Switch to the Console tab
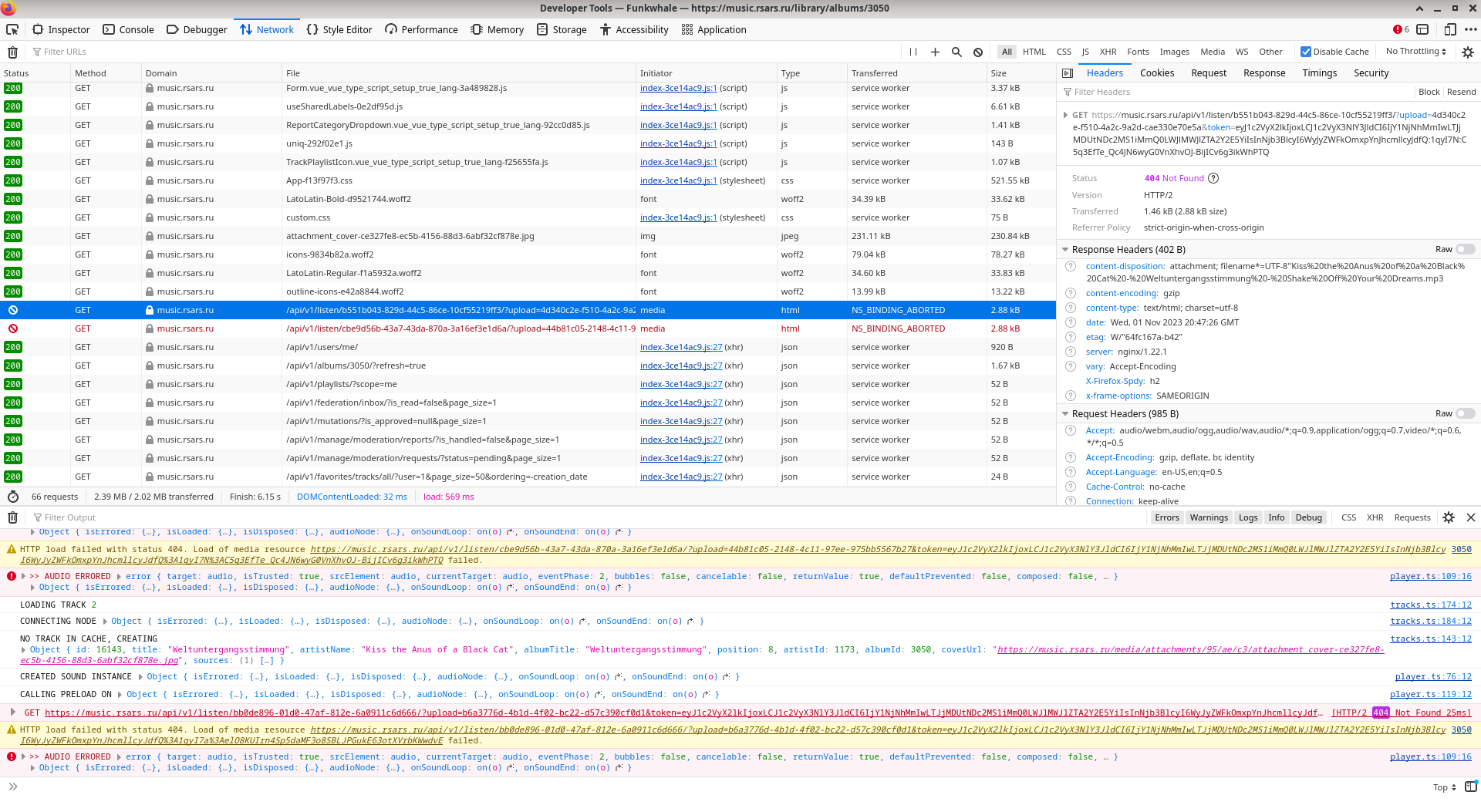1481x812 pixels. coord(129,29)
